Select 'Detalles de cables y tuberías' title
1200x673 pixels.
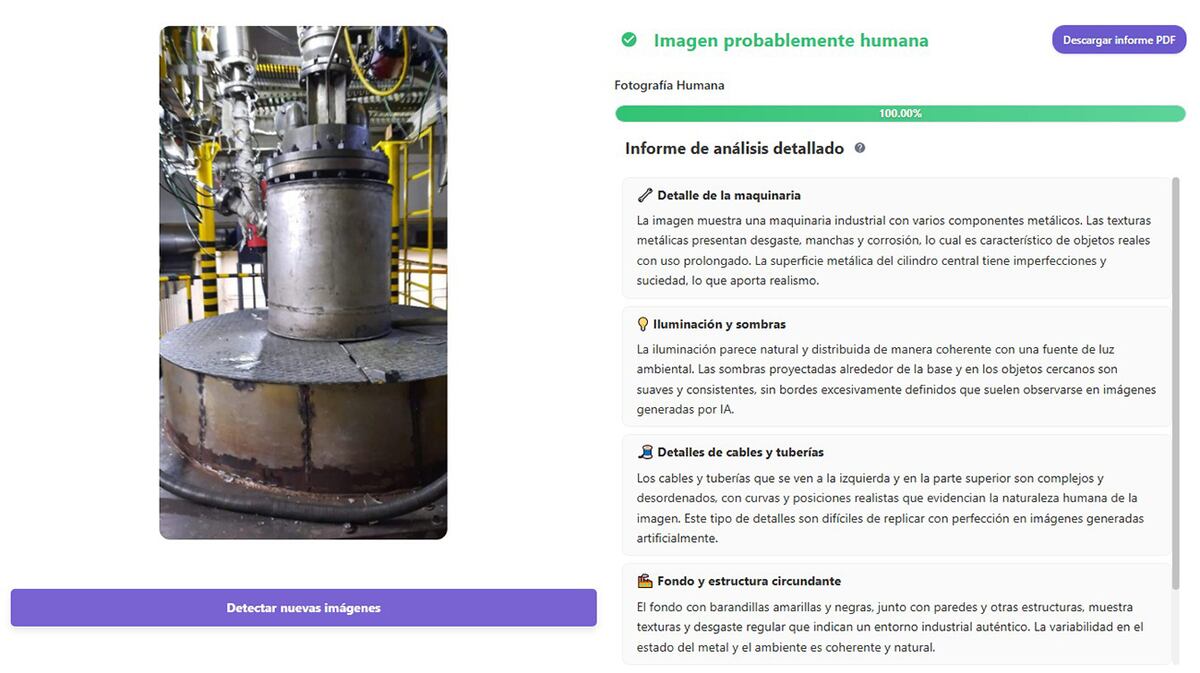coord(741,452)
